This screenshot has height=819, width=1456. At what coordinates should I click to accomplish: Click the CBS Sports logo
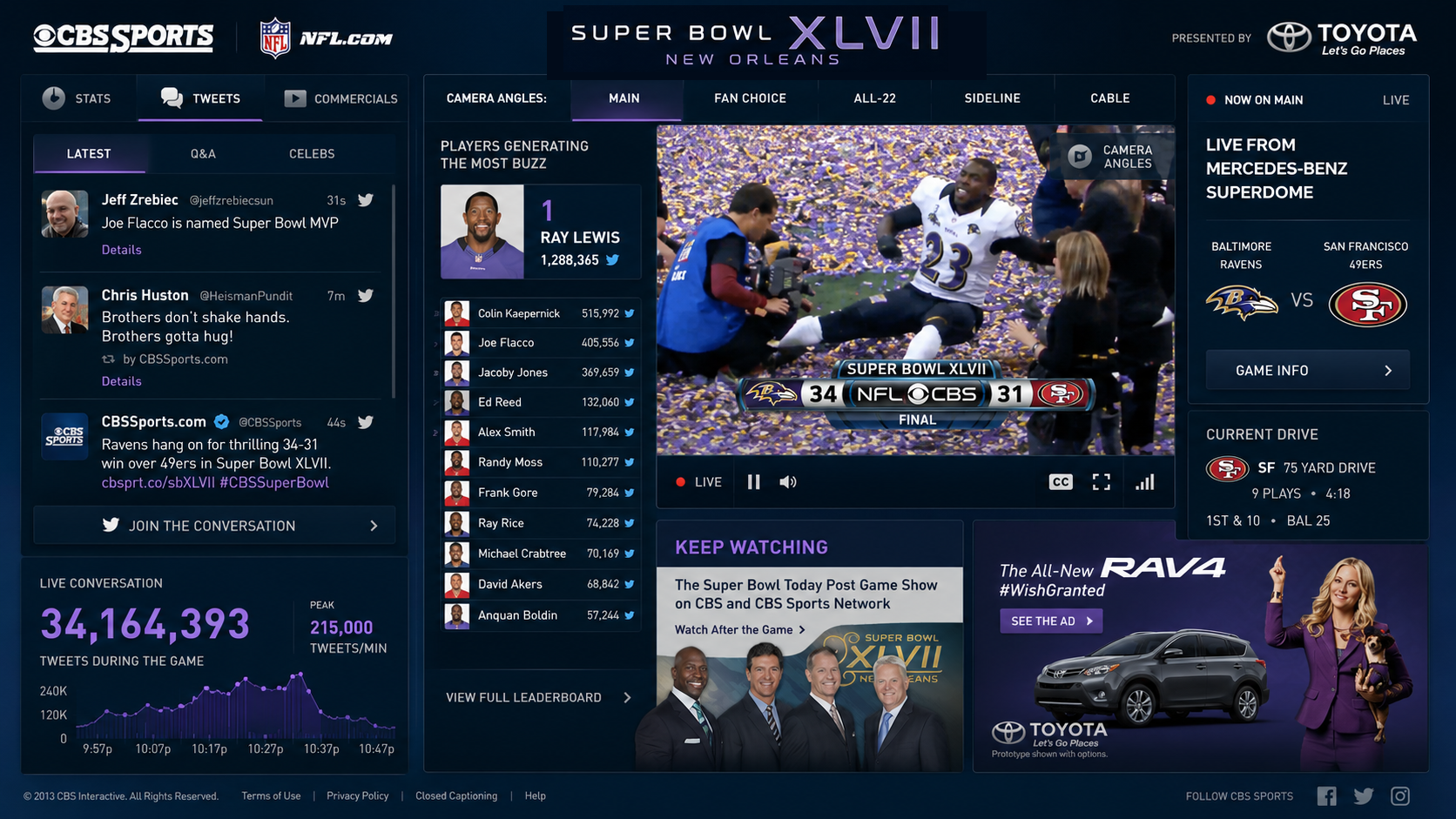(123, 37)
